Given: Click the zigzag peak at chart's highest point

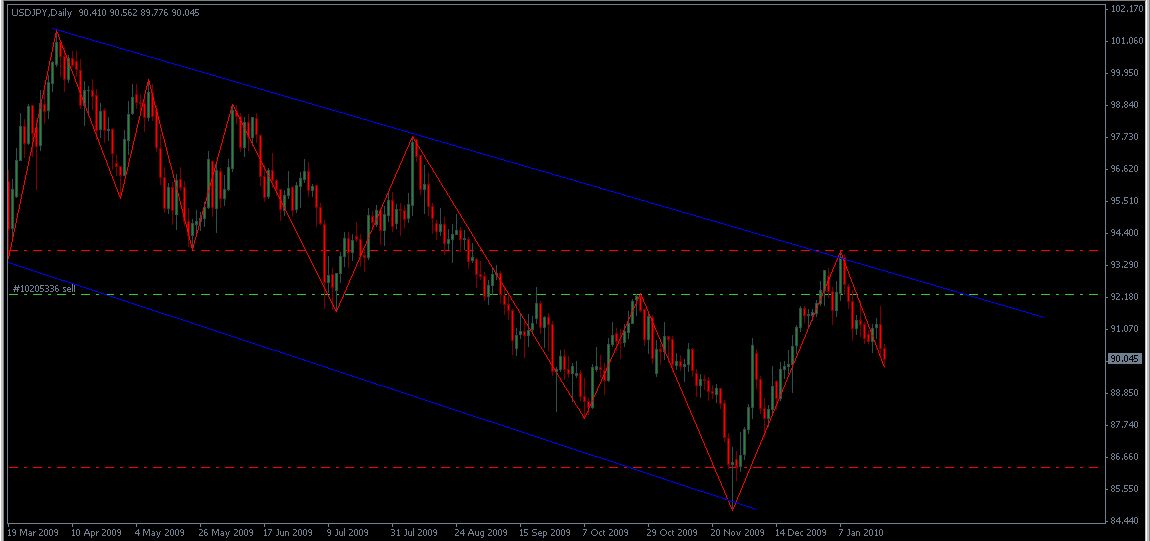Looking at the screenshot, I should (x=56, y=32).
